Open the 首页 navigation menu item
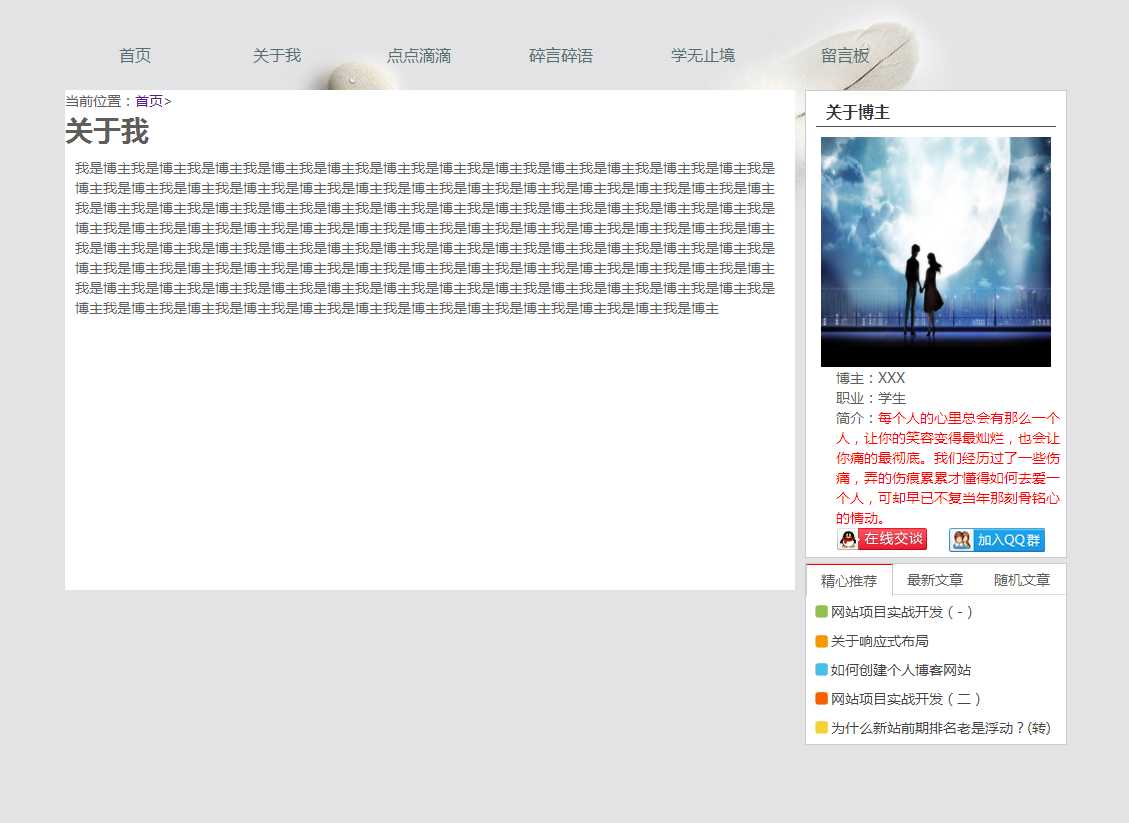This screenshot has width=1129, height=823. pyautogui.click(x=135, y=56)
